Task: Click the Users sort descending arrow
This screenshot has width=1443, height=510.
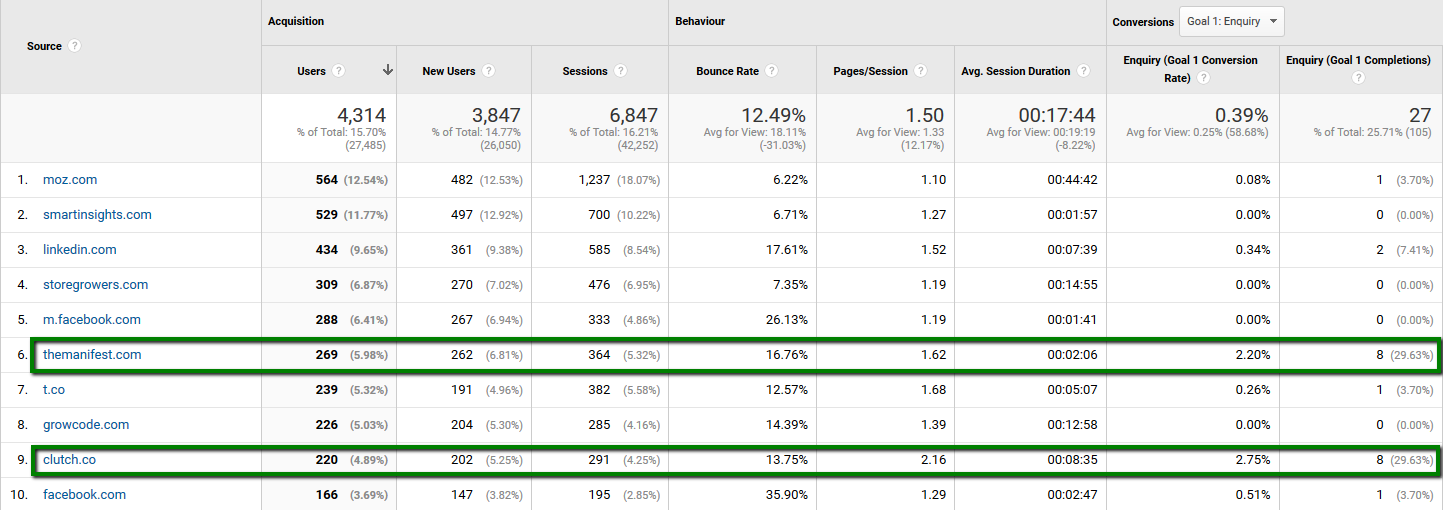Action: point(387,70)
